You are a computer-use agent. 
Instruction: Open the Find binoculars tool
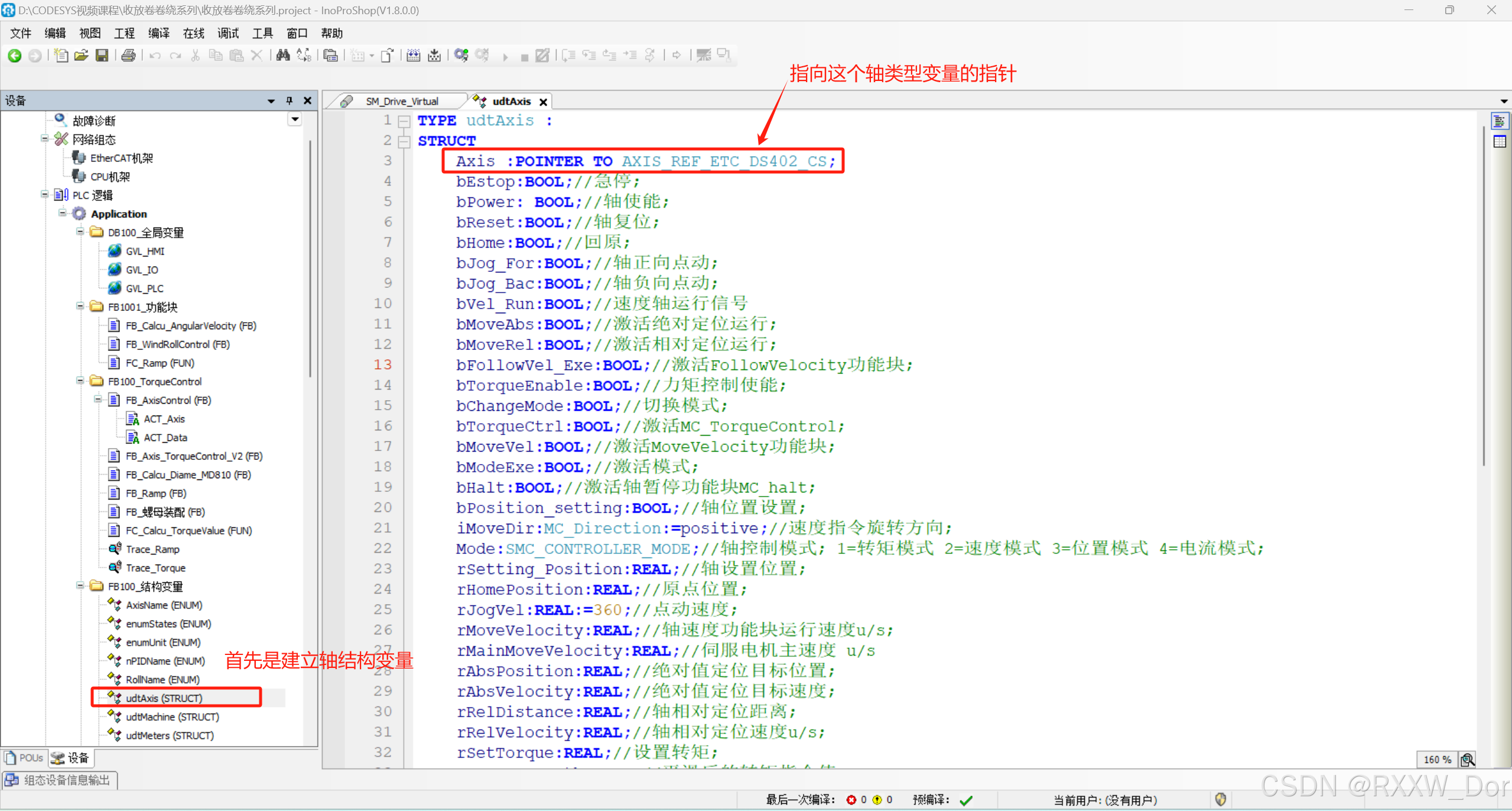point(283,56)
